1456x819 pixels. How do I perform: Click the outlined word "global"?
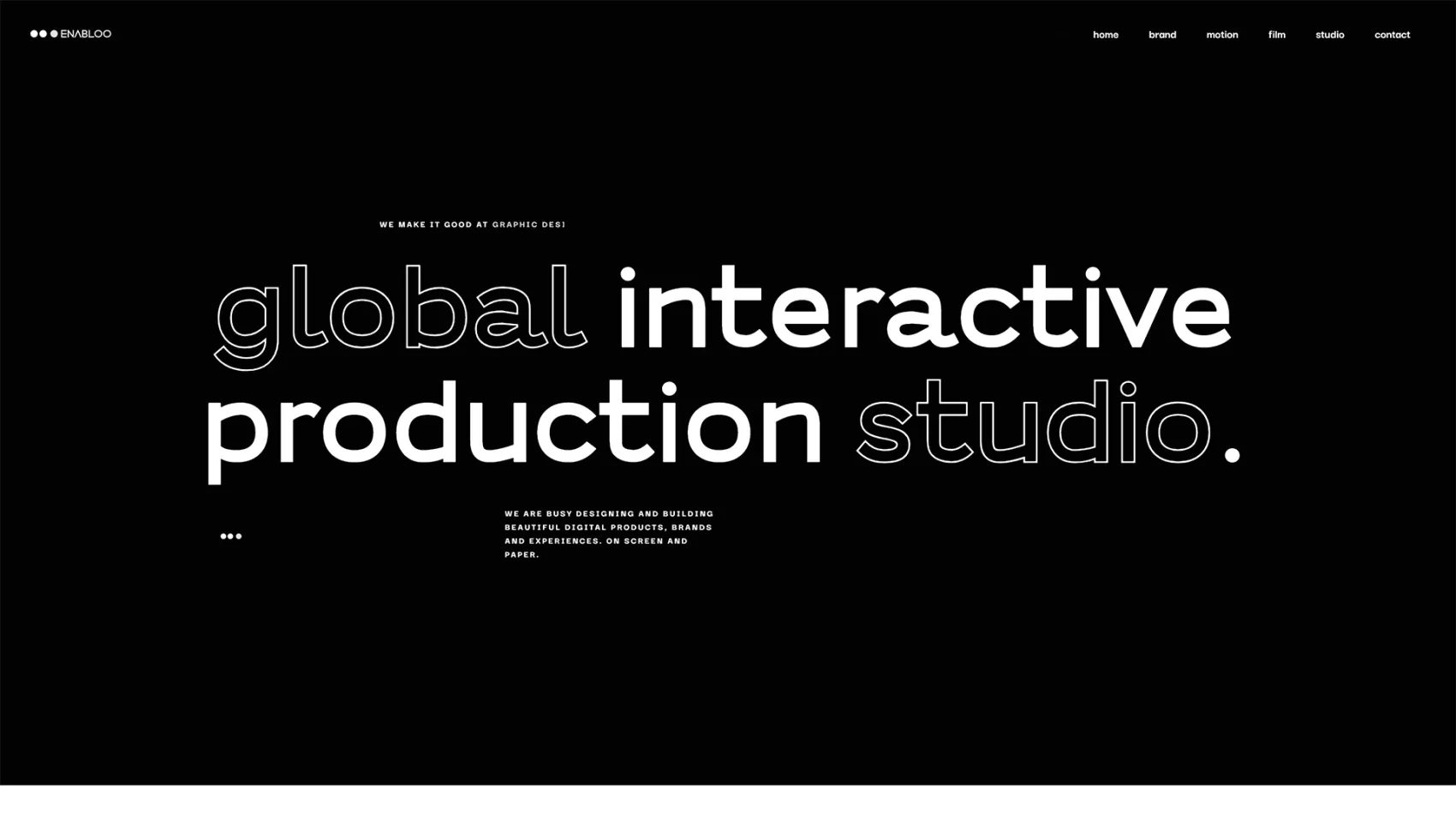tap(400, 313)
